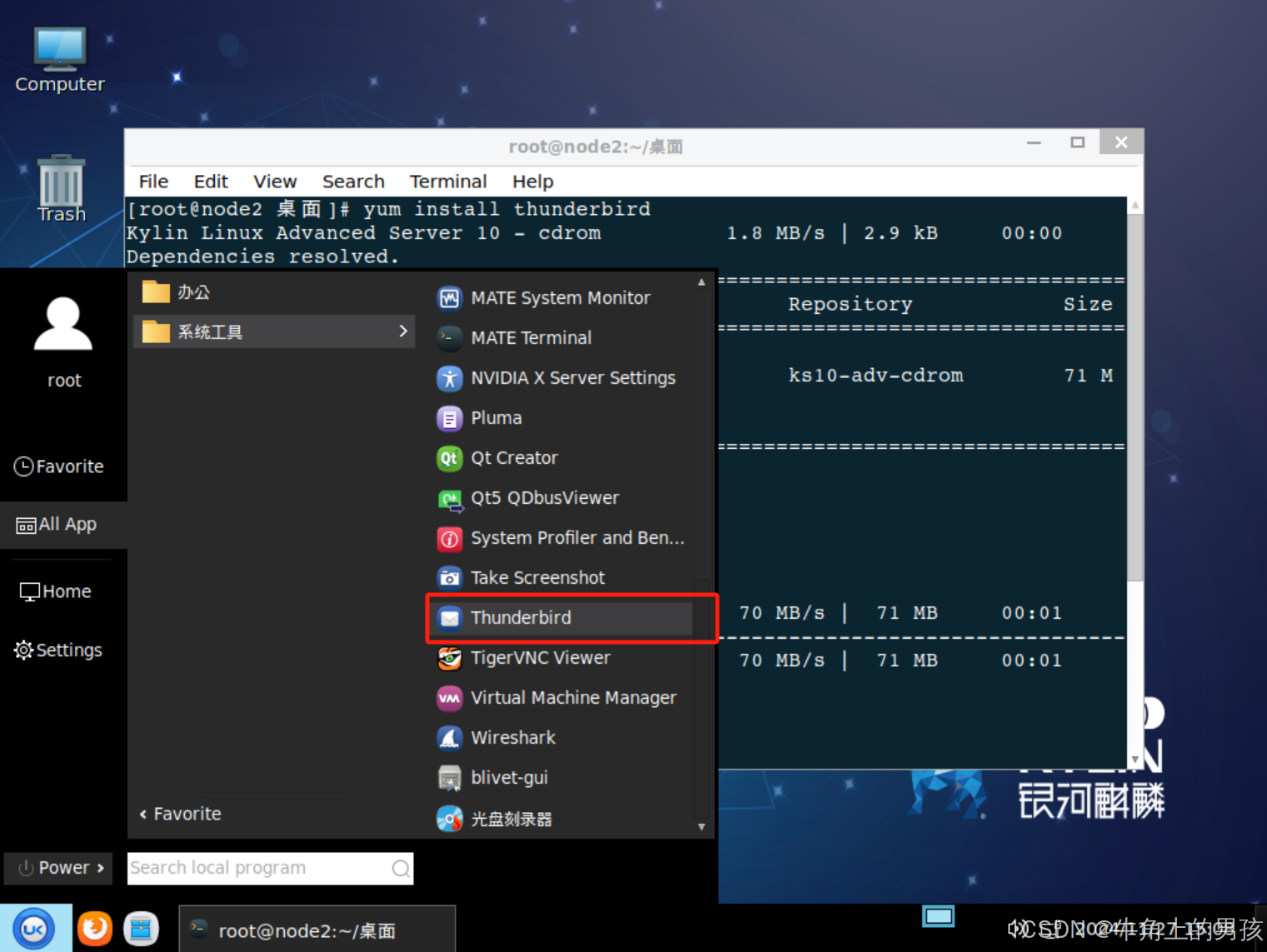
Task: Open the Power submenu arrow
Action: 101,868
